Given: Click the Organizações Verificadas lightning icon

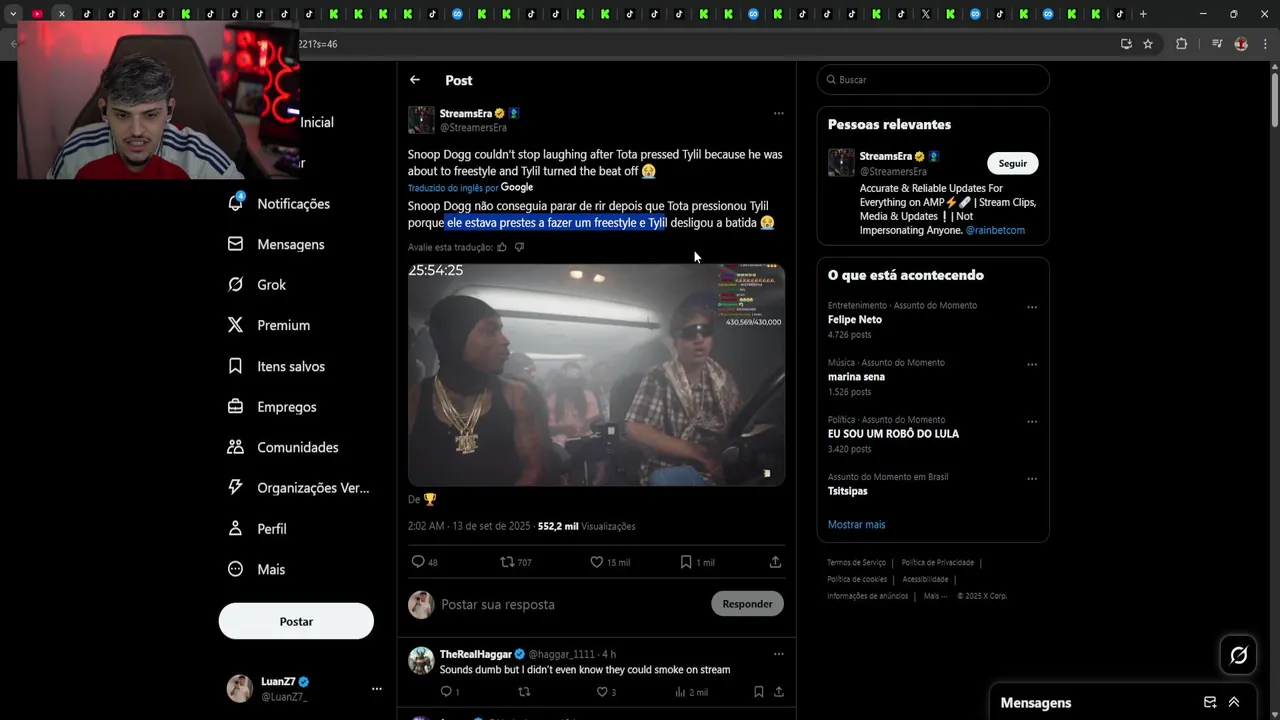Looking at the screenshot, I should coord(235,488).
